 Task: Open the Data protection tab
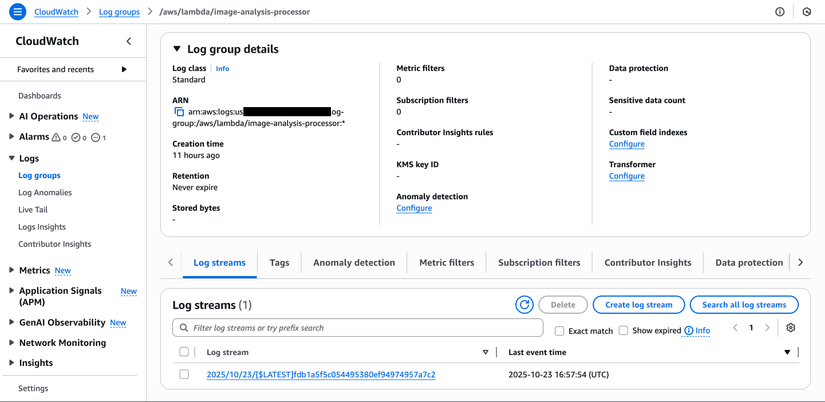click(x=749, y=263)
